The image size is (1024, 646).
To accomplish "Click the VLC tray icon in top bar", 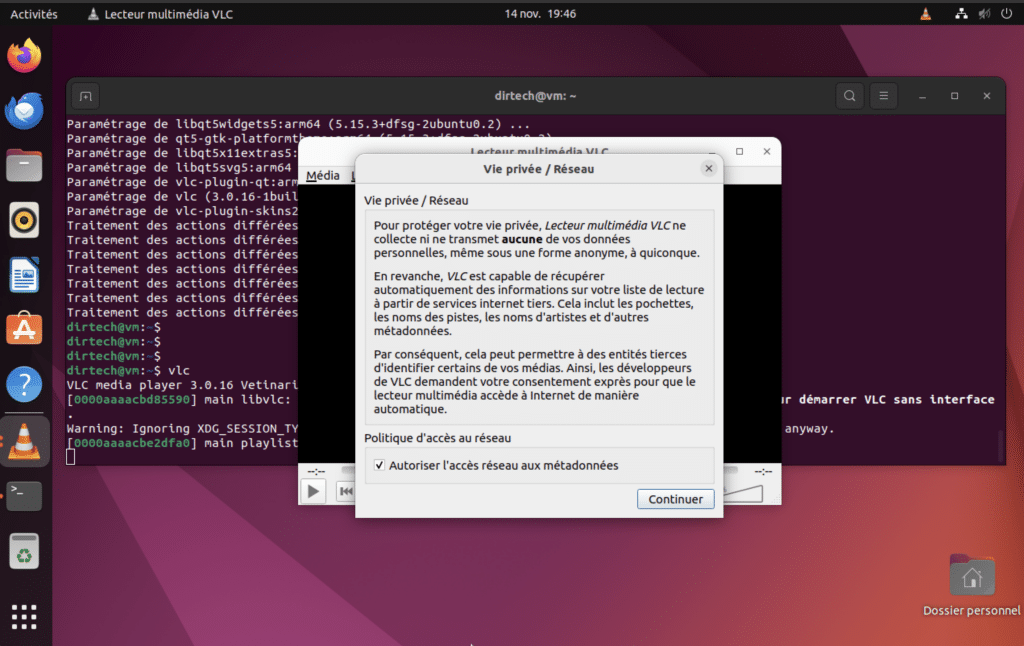I will coord(925,14).
